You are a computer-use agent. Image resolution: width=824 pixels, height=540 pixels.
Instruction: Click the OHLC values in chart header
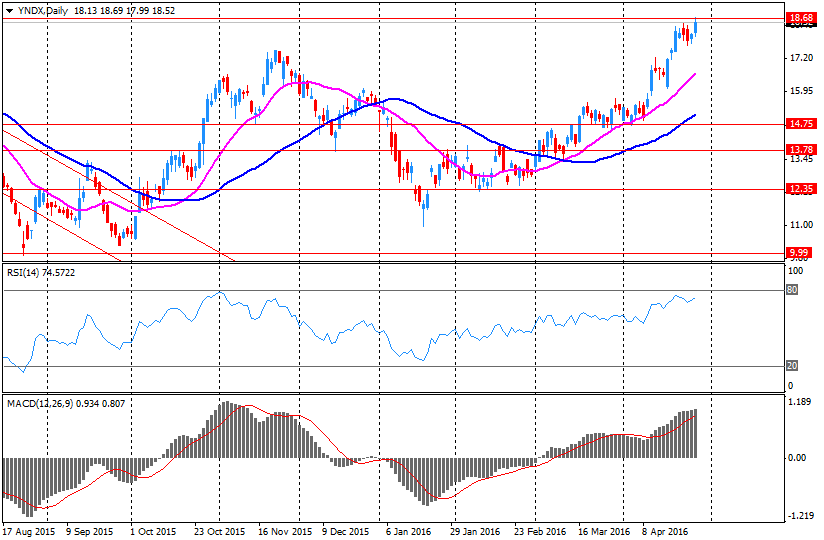125,10
